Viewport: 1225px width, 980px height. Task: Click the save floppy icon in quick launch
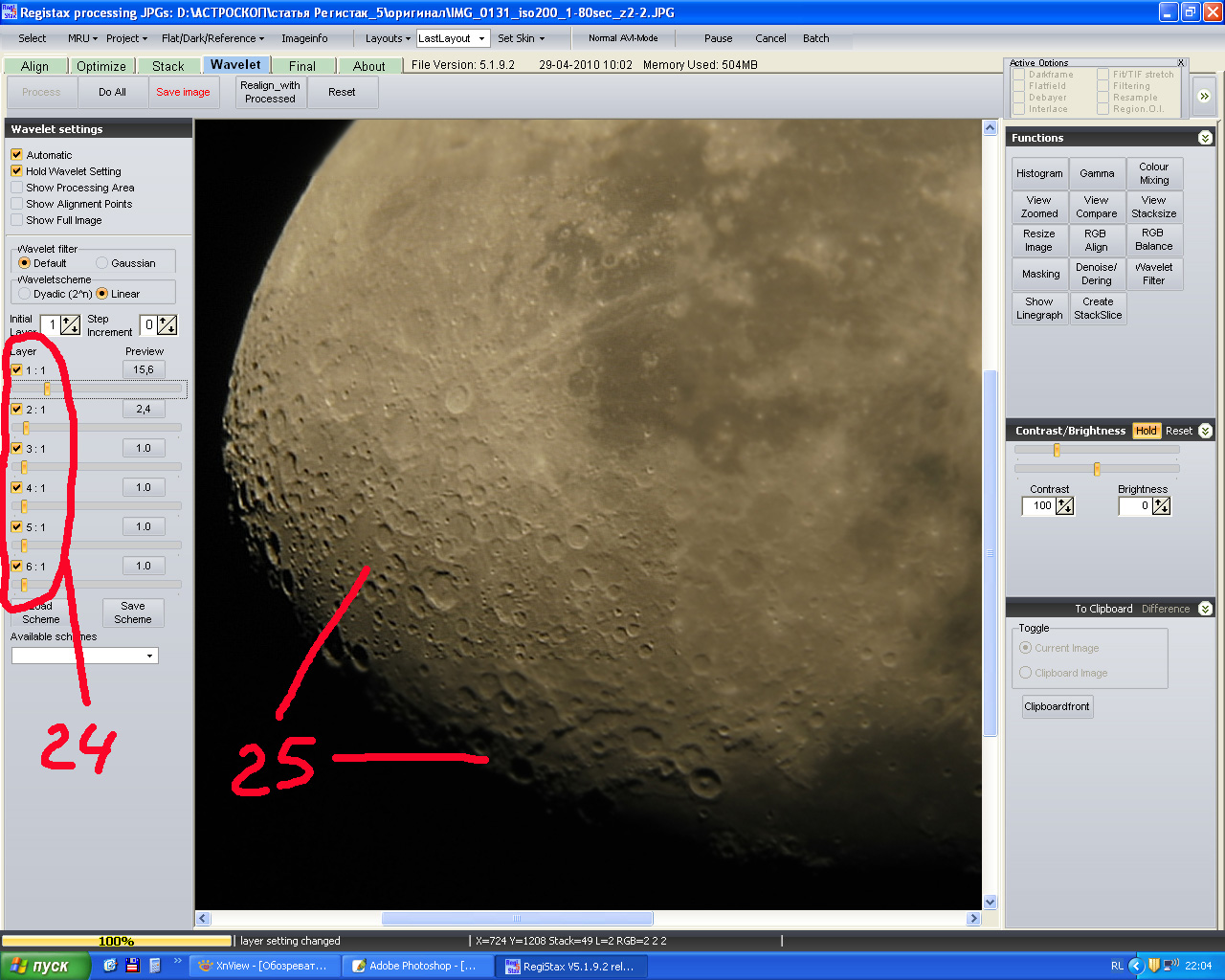(x=132, y=966)
